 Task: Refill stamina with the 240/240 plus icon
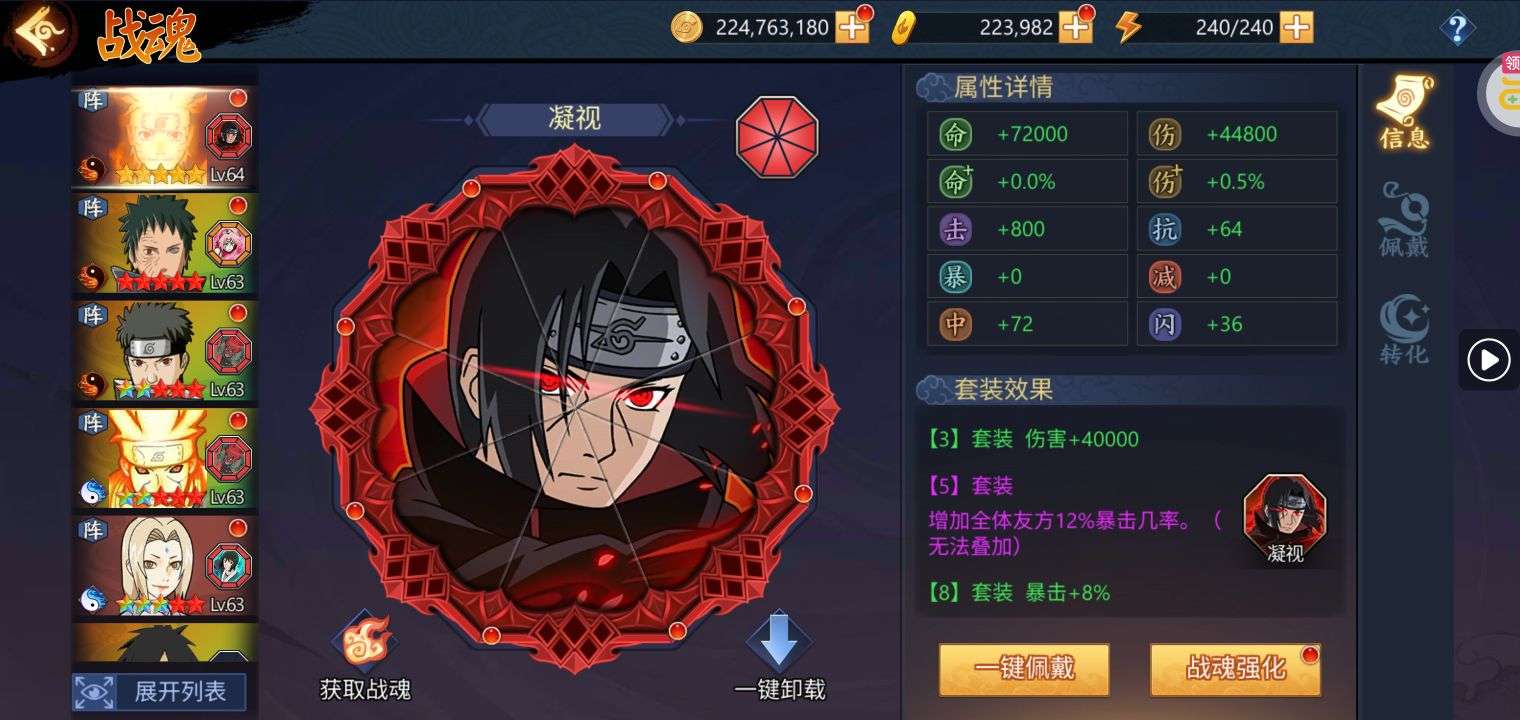pyautogui.click(x=1296, y=27)
